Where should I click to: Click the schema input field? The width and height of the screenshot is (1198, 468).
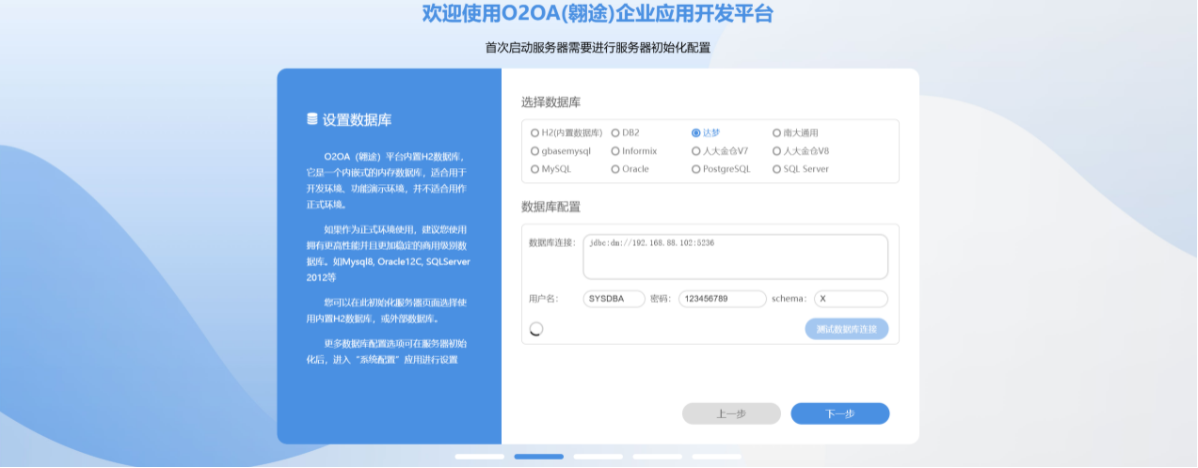pyautogui.click(x=850, y=299)
